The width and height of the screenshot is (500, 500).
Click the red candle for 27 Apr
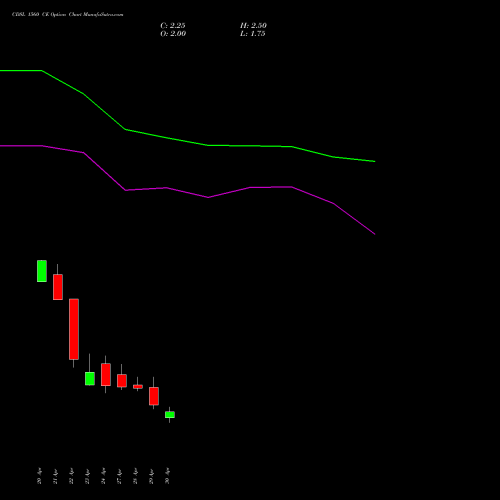pos(122,381)
